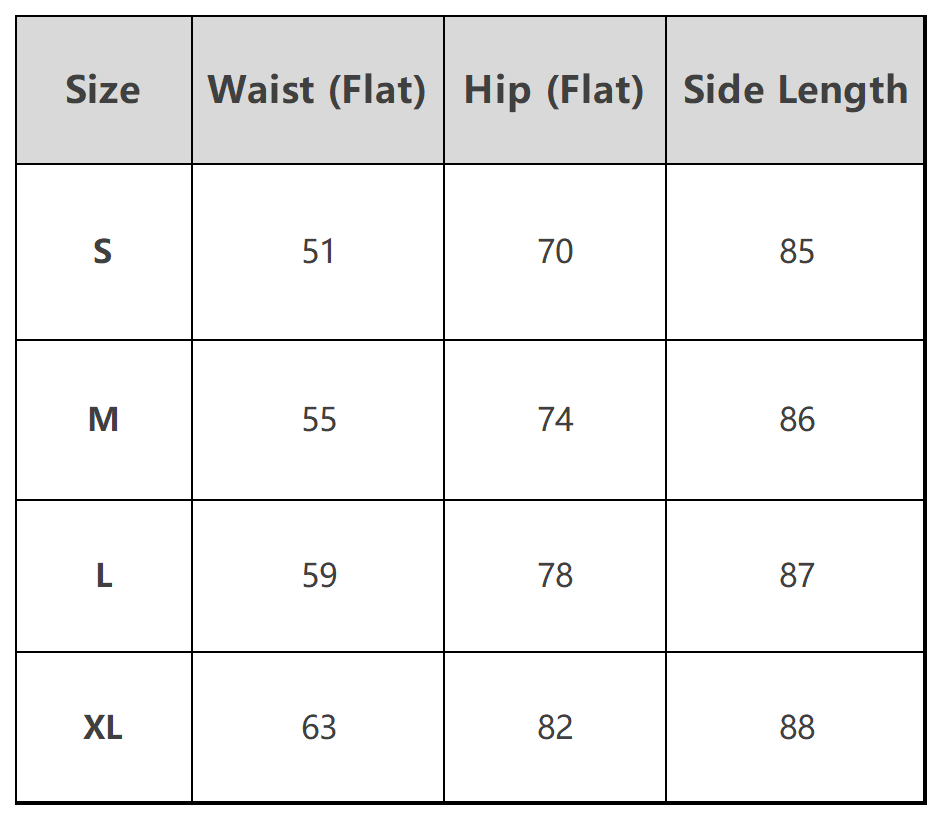942x820 pixels.
Task: Select the XL size row label
Action: pyautogui.click(x=103, y=727)
